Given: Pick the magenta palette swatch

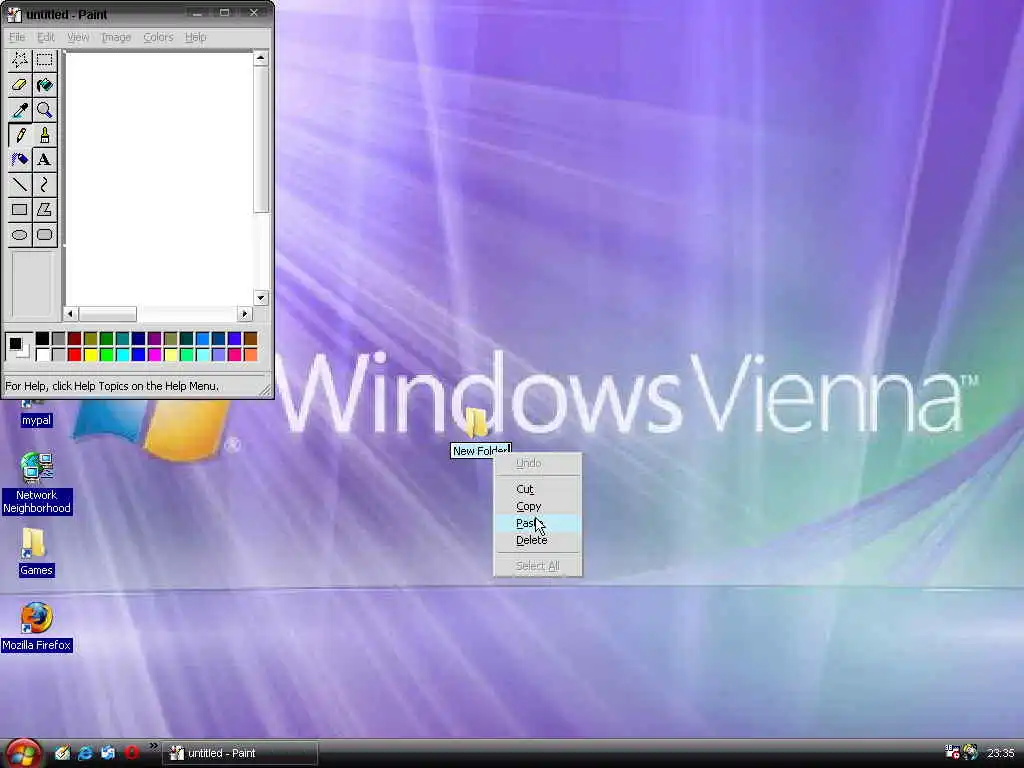Looking at the screenshot, I should (x=155, y=355).
